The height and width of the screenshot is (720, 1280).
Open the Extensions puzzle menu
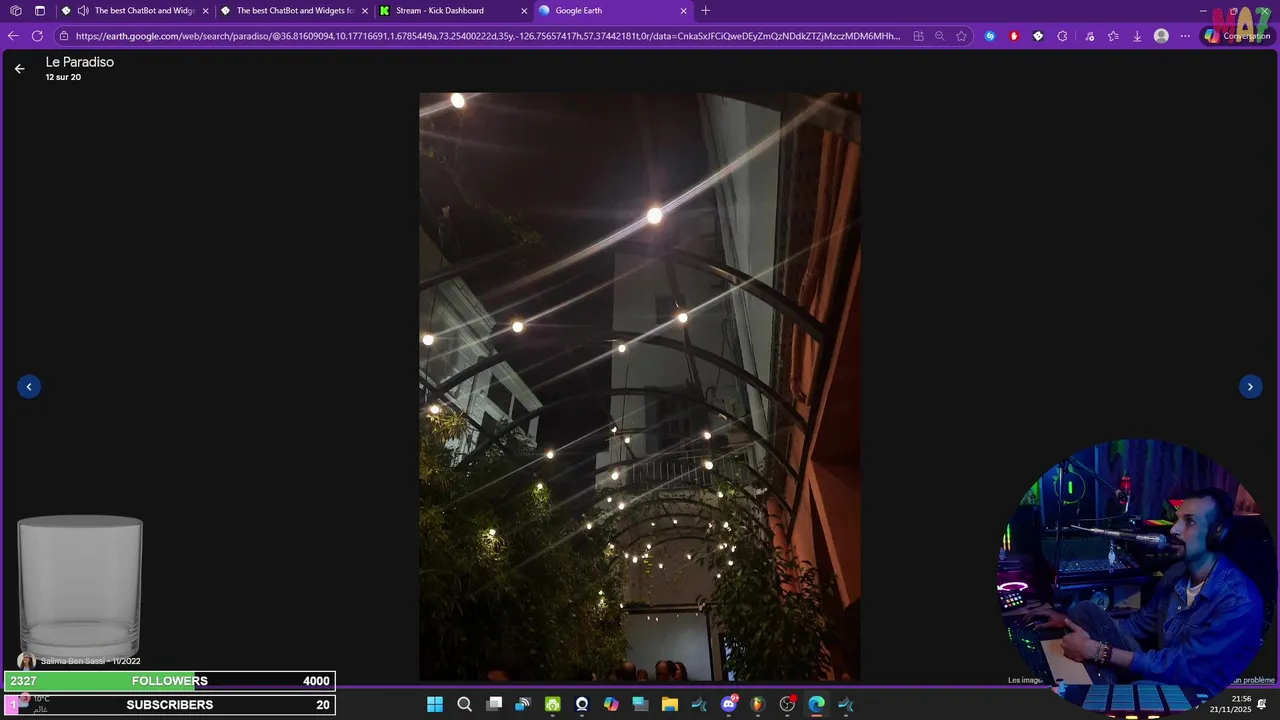tap(1062, 36)
